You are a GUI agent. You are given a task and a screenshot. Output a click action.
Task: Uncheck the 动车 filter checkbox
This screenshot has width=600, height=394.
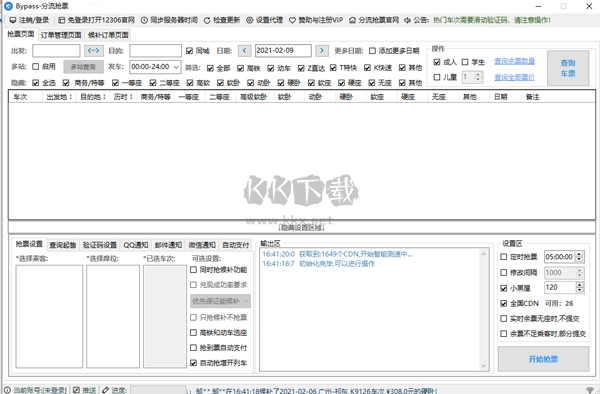(x=271, y=68)
